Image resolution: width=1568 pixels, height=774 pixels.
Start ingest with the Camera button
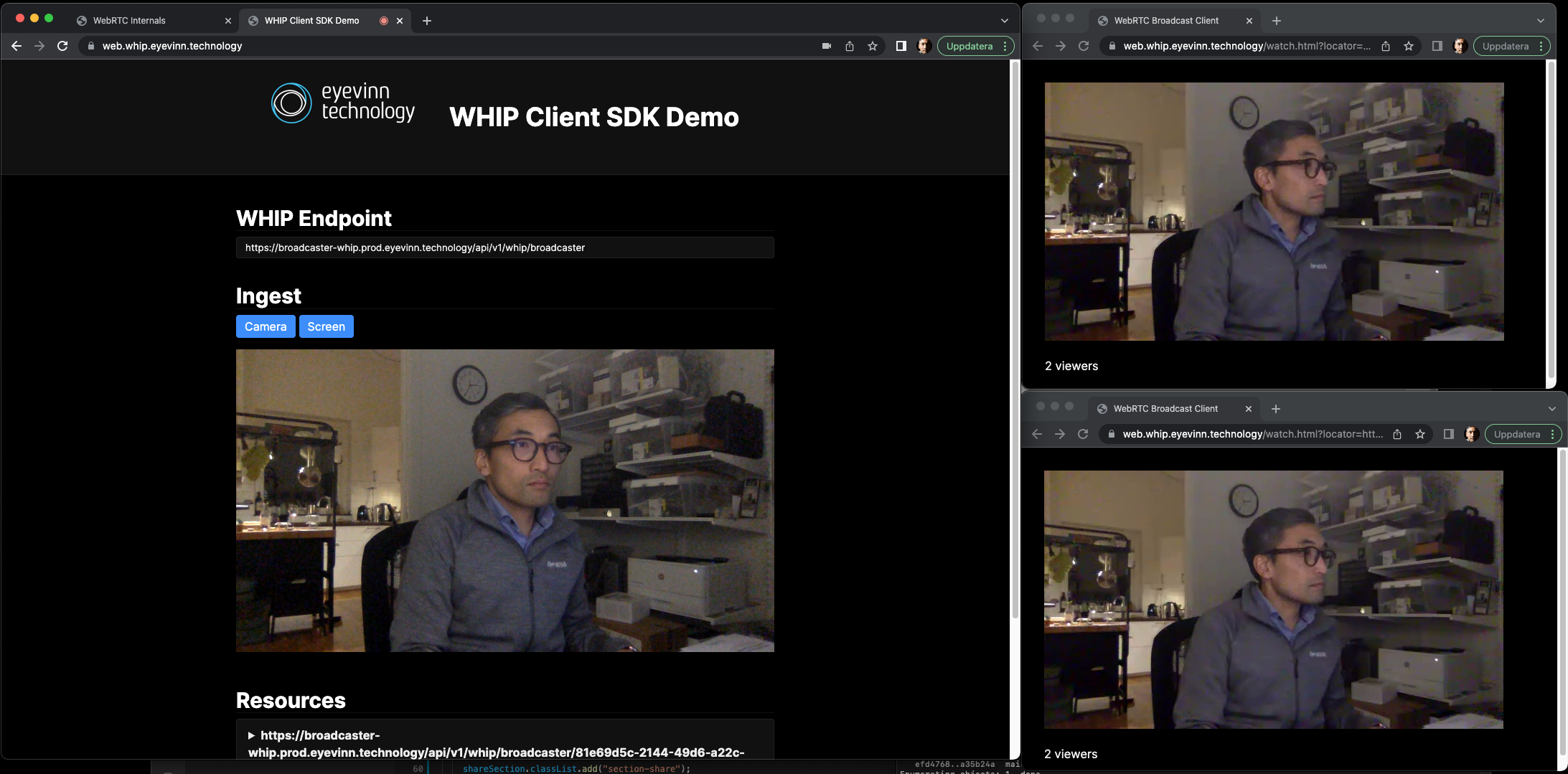pos(266,326)
